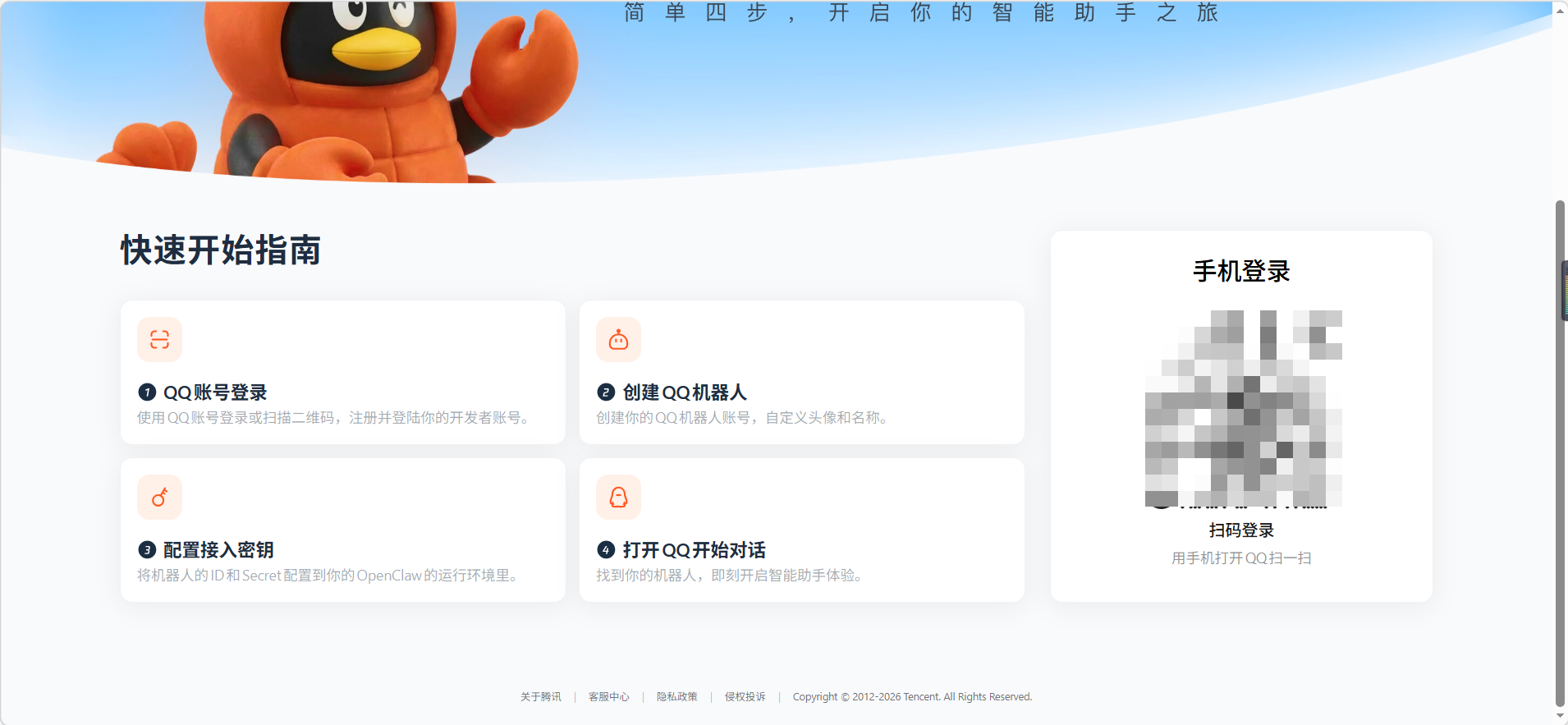Select the 创建QQ机器人 card title

(x=685, y=392)
